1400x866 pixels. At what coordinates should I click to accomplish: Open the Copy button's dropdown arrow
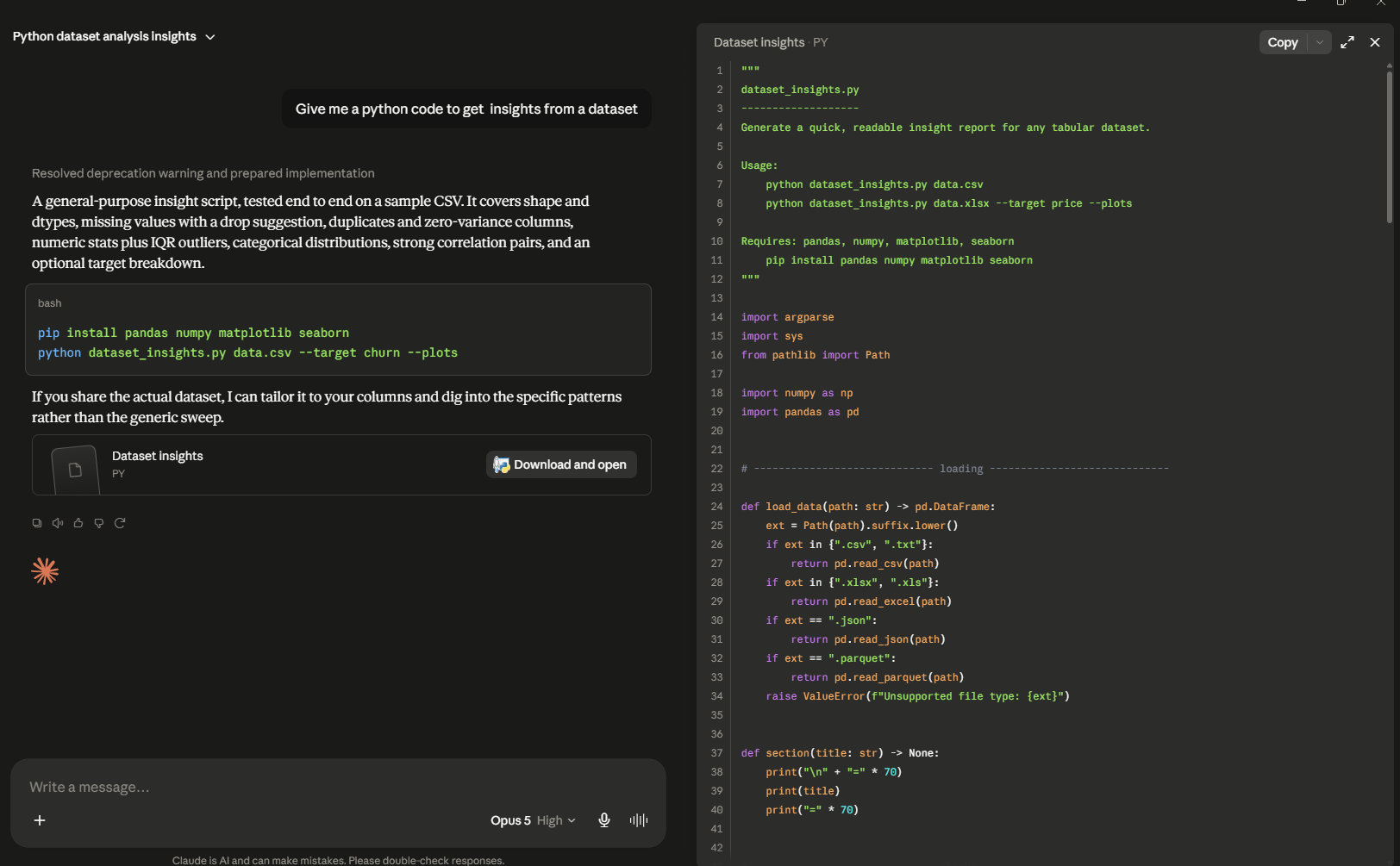(x=1320, y=42)
